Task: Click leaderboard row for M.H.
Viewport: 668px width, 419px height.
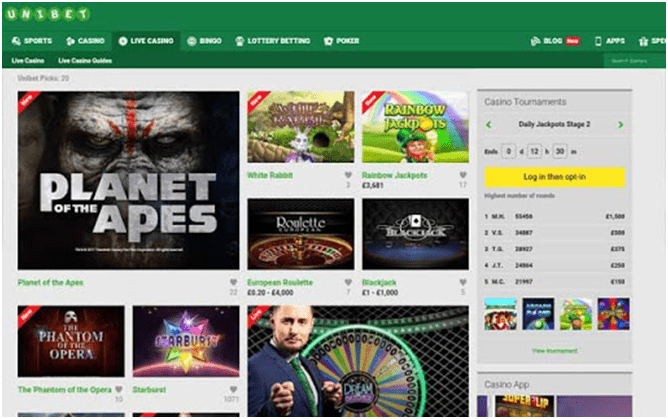Action: coord(555,216)
